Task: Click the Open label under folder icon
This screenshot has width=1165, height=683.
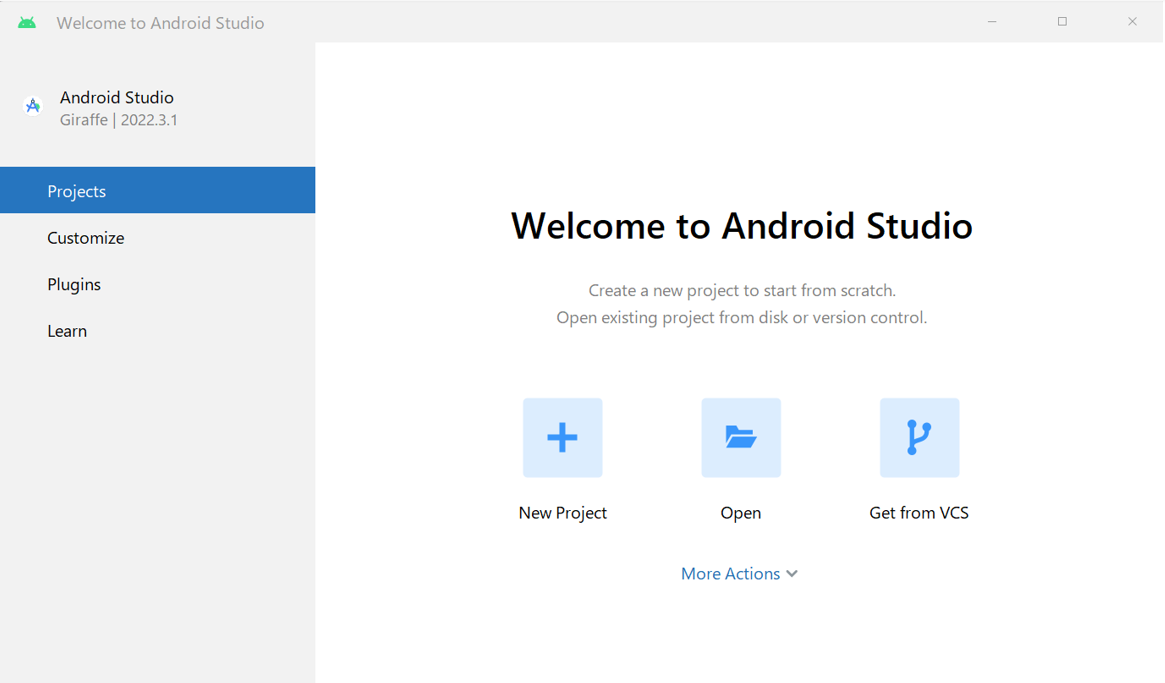Action: tap(741, 513)
